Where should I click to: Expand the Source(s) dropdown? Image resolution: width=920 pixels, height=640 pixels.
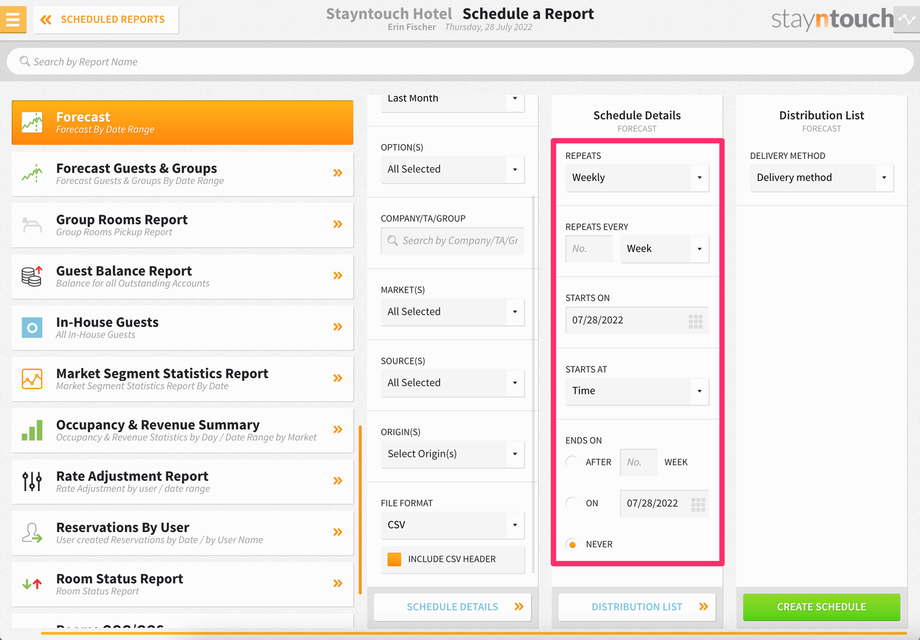(x=452, y=383)
